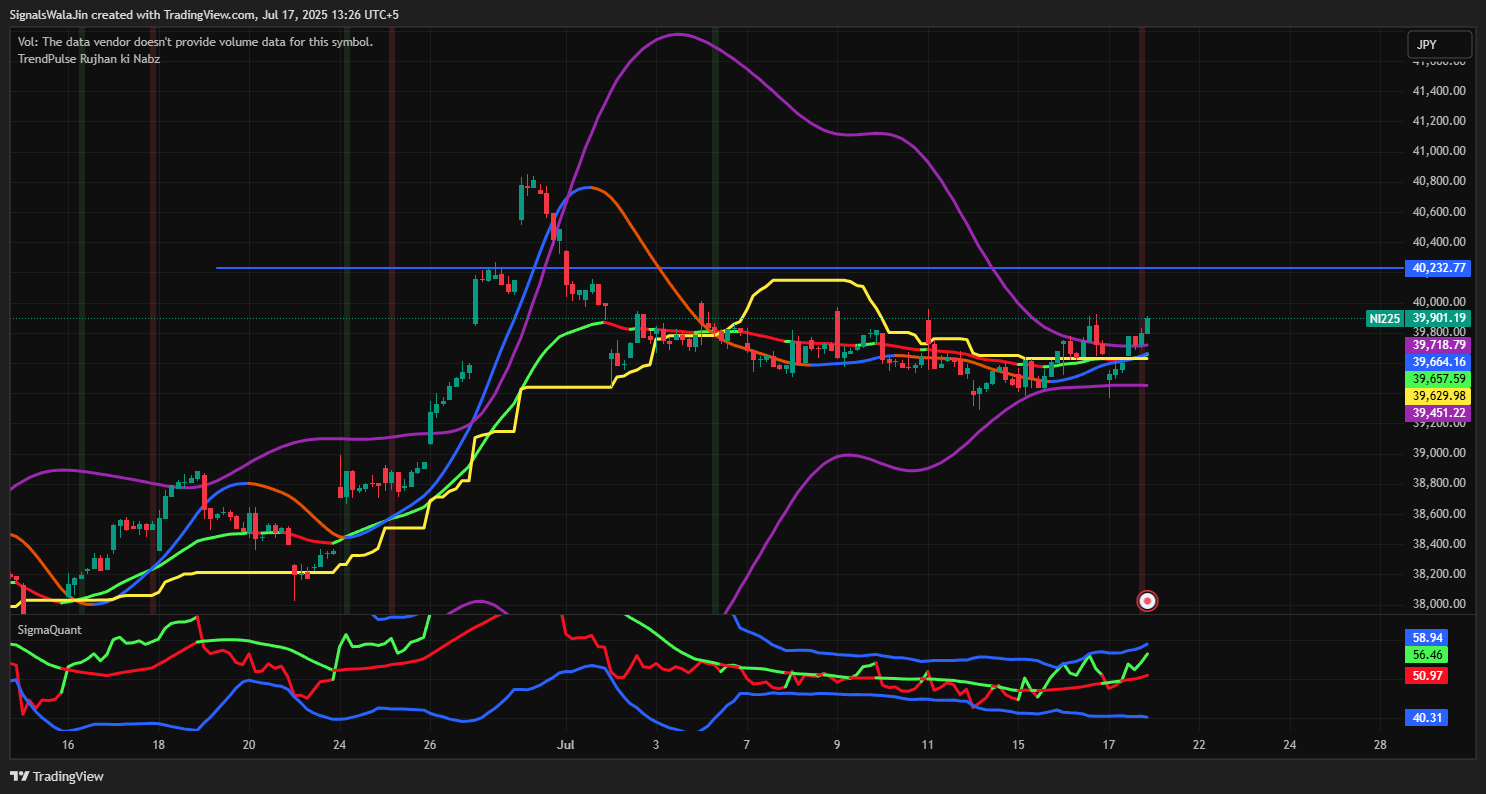
Task: Click the 39,901.19 current price label
Action: click(x=1439, y=318)
